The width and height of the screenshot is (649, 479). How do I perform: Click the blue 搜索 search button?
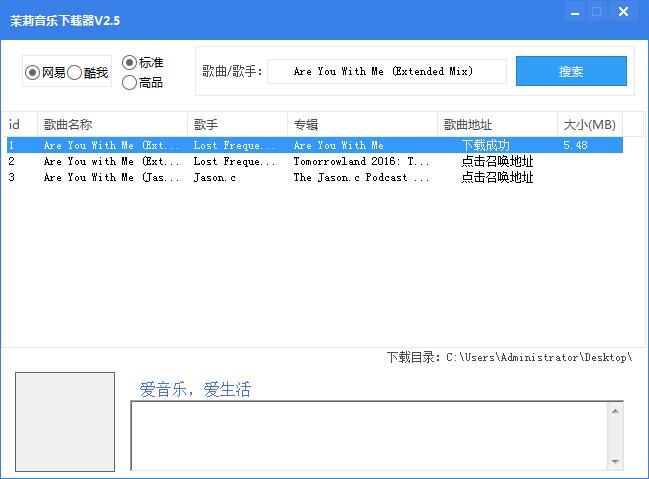pyautogui.click(x=571, y=71)
